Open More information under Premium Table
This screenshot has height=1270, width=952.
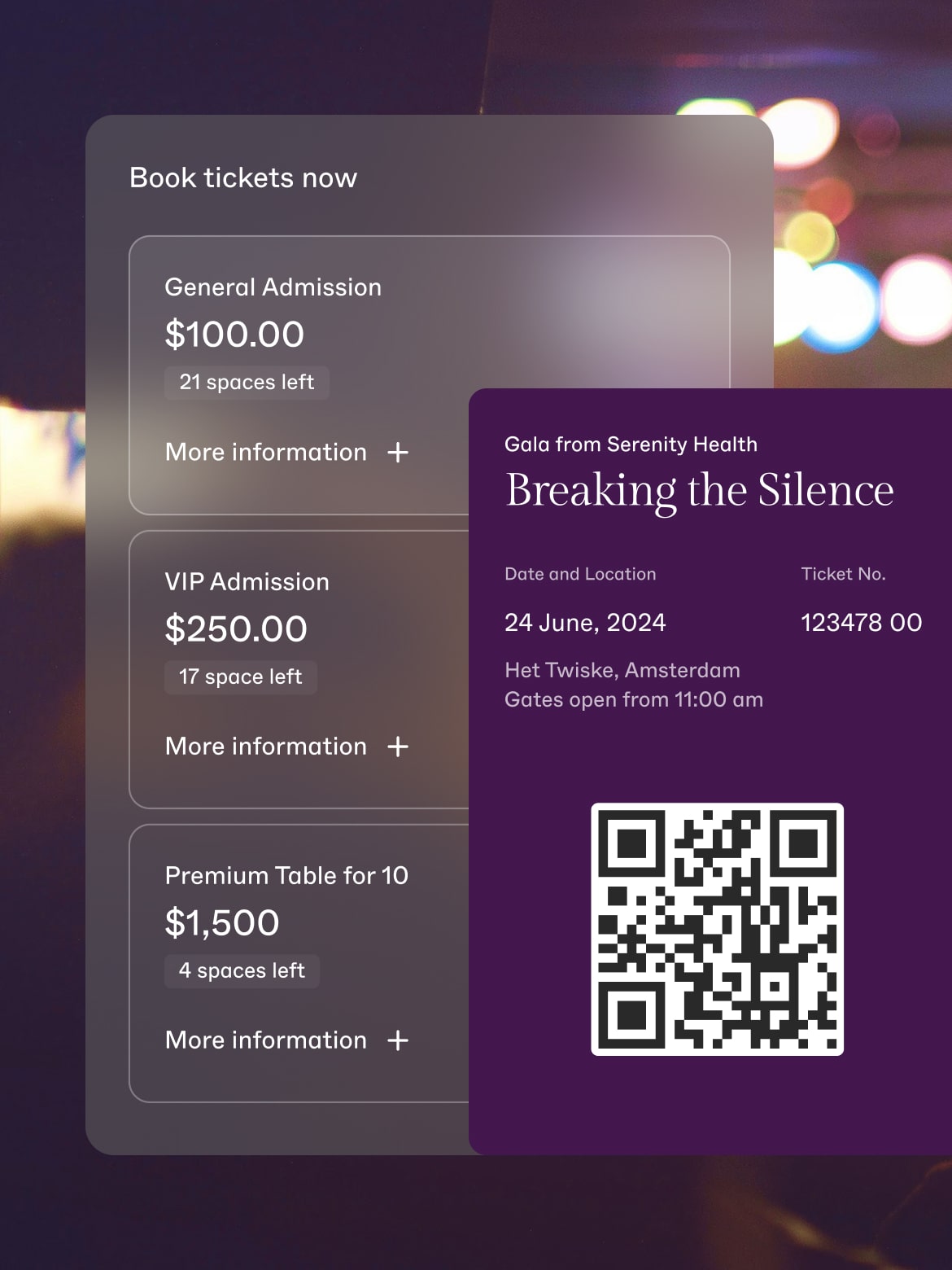tap(266, 1040)
